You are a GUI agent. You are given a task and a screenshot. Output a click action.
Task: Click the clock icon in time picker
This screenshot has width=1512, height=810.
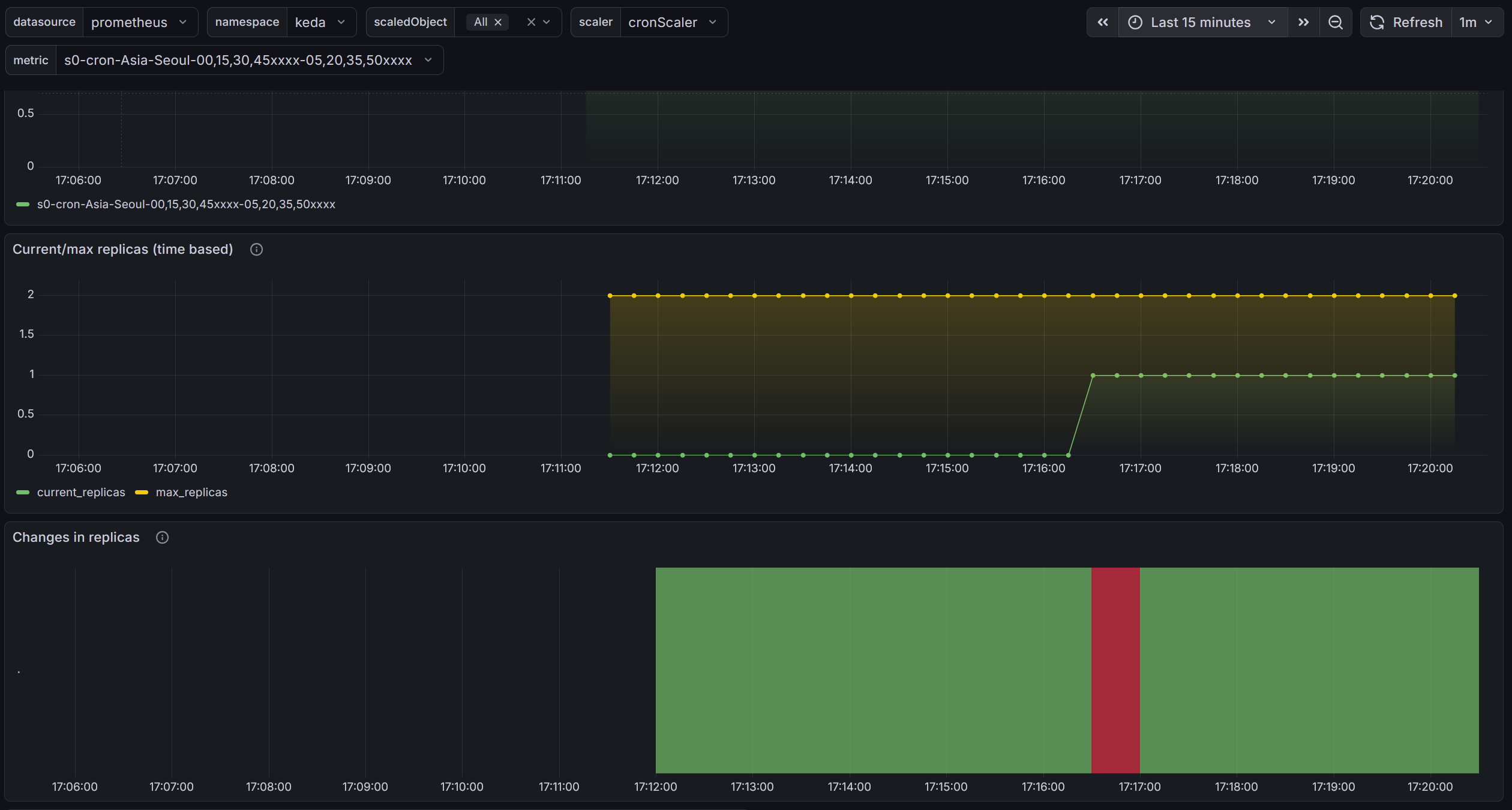point(1136,22)
